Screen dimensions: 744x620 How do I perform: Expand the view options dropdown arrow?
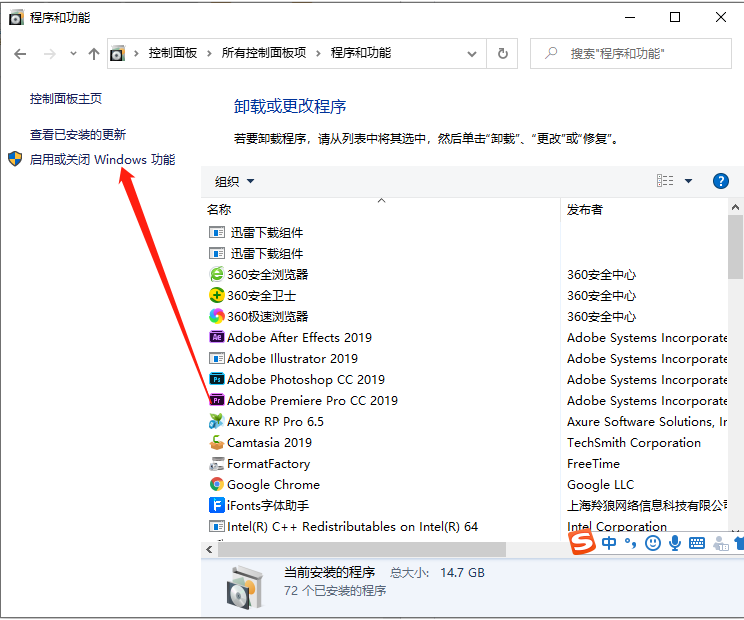click(x=689, y=181)
